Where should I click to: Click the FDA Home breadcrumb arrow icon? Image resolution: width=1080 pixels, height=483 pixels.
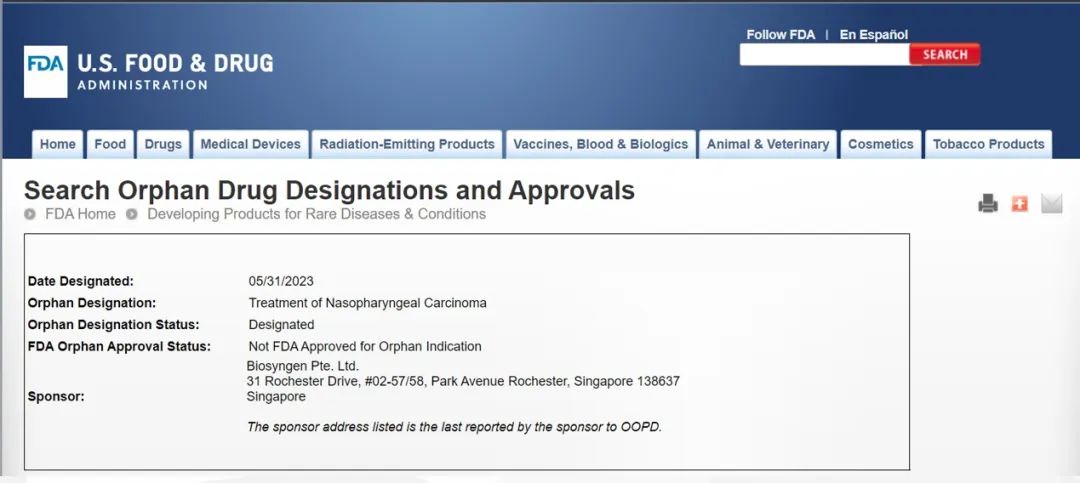[31, 214]
